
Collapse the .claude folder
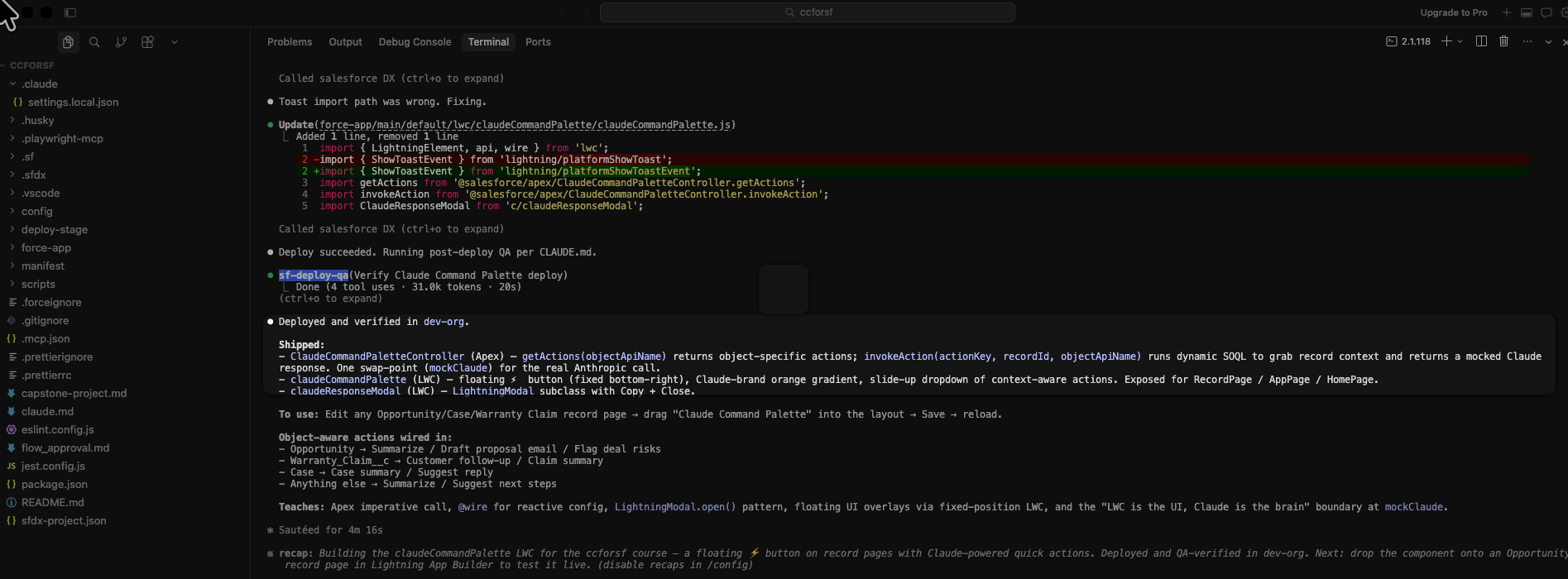[x=40, y=84]
